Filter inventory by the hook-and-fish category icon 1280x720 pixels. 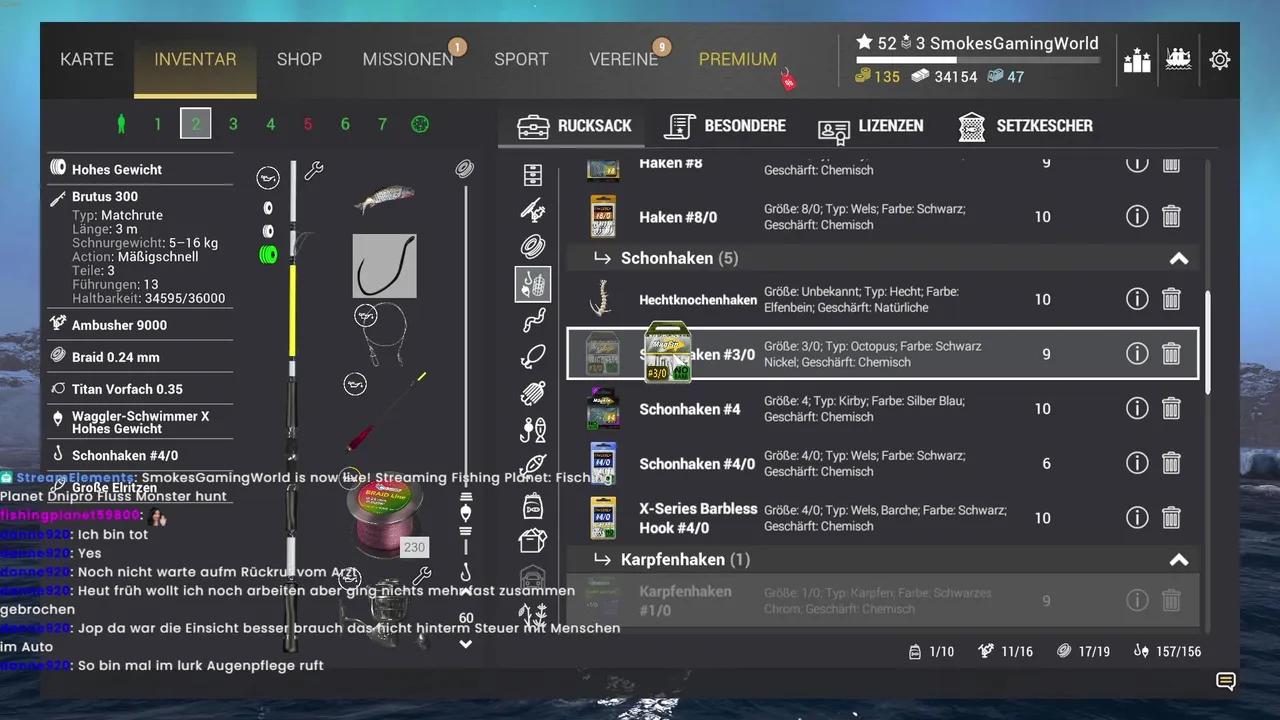tap(533, 431)
